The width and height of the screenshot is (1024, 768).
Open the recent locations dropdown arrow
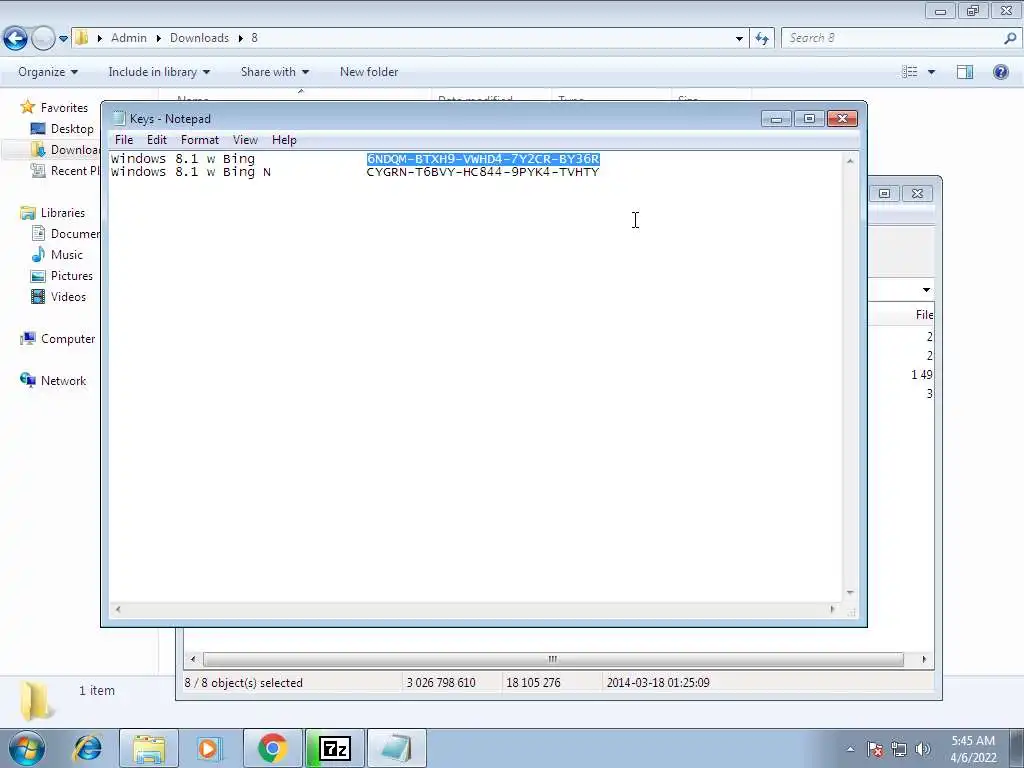[63, 39]
